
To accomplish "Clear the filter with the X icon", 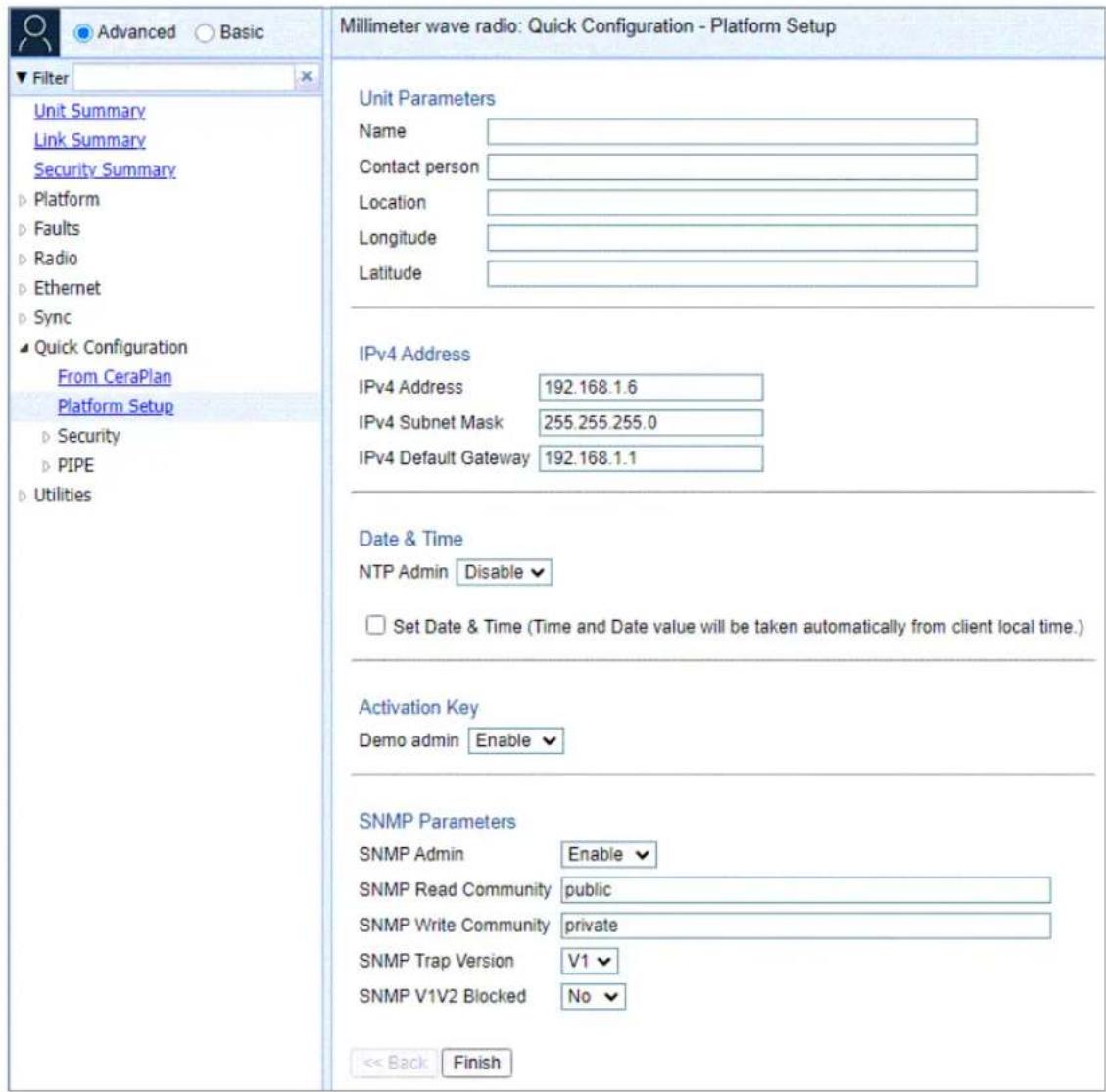I will point(306,76).
